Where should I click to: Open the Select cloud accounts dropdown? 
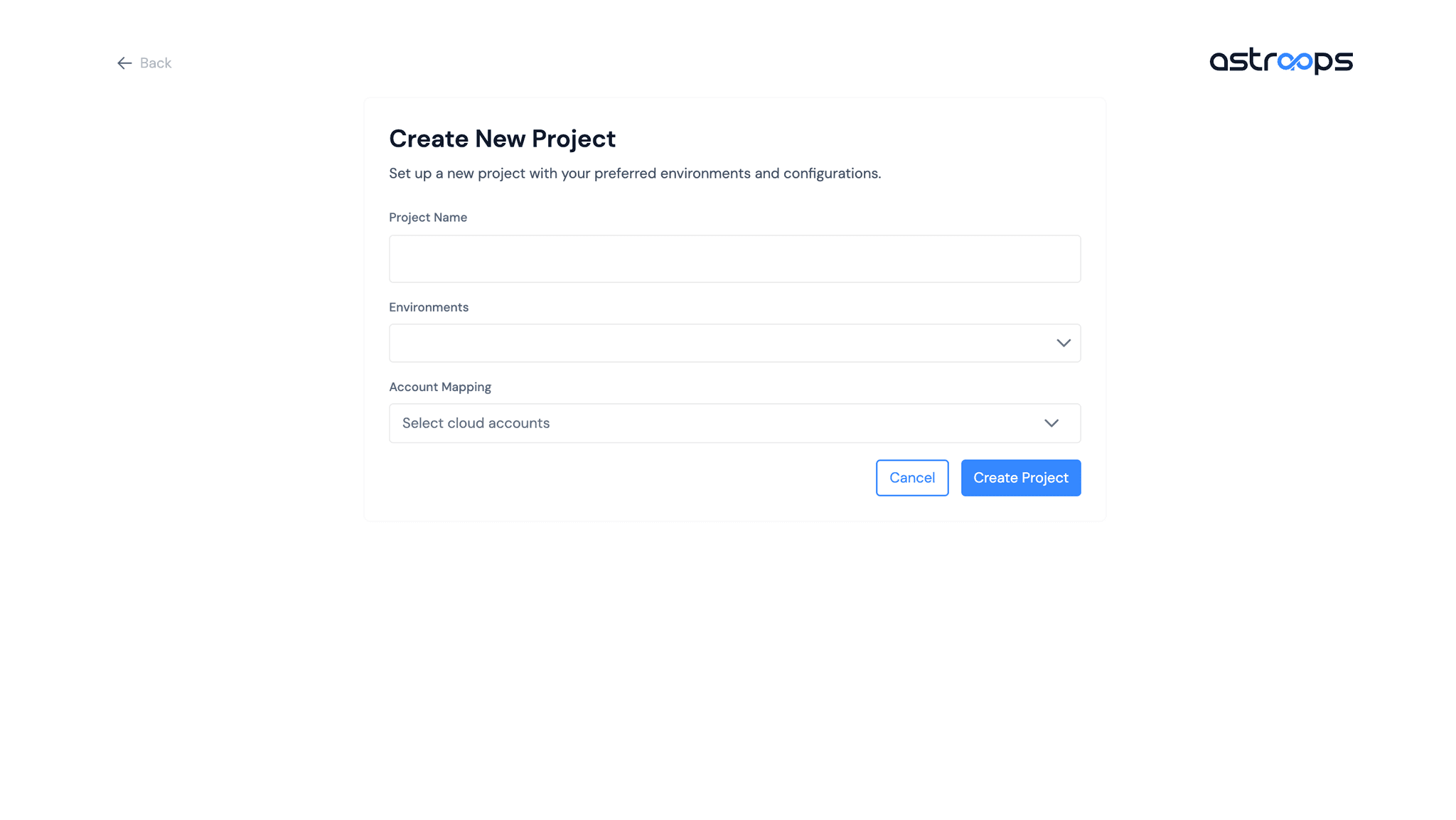734,423
